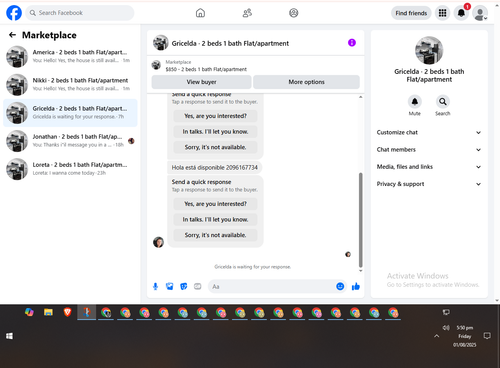500x368 pixels.
Task: Open the Facebook menu grid icon
Action: pos(442,13)
